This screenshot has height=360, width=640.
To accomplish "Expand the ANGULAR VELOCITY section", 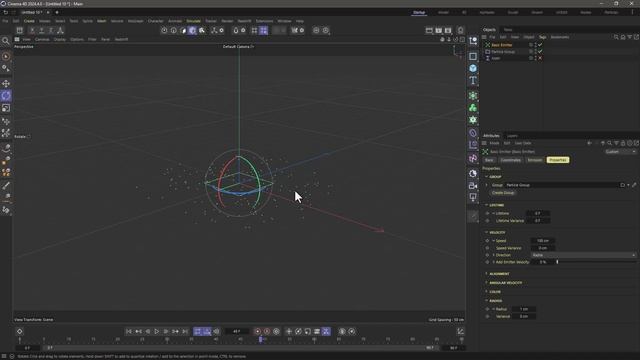I will point(487,282).
